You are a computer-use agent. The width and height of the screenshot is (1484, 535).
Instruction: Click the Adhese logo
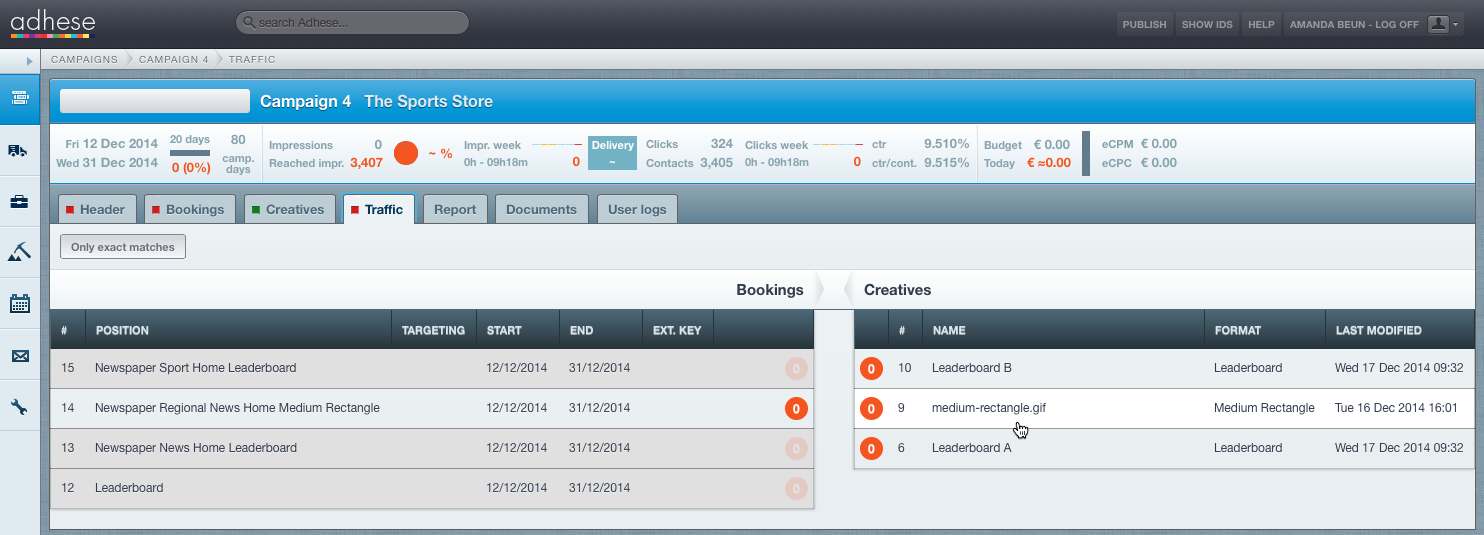[x=51, y=23]
